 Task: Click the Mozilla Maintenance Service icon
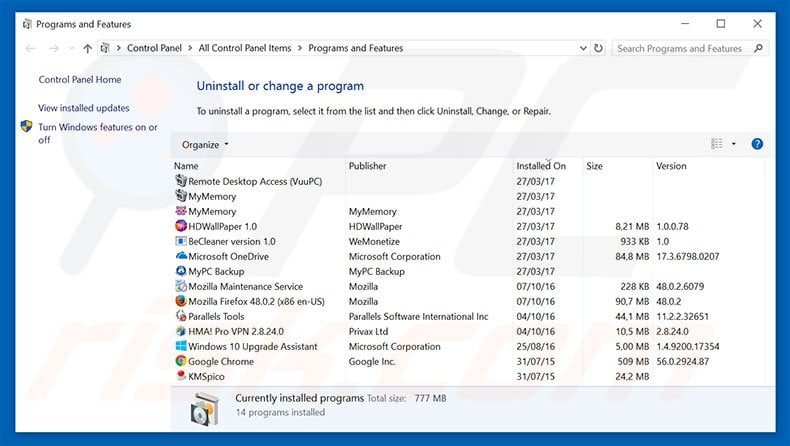pyautogui.click(x=180, y=286)
